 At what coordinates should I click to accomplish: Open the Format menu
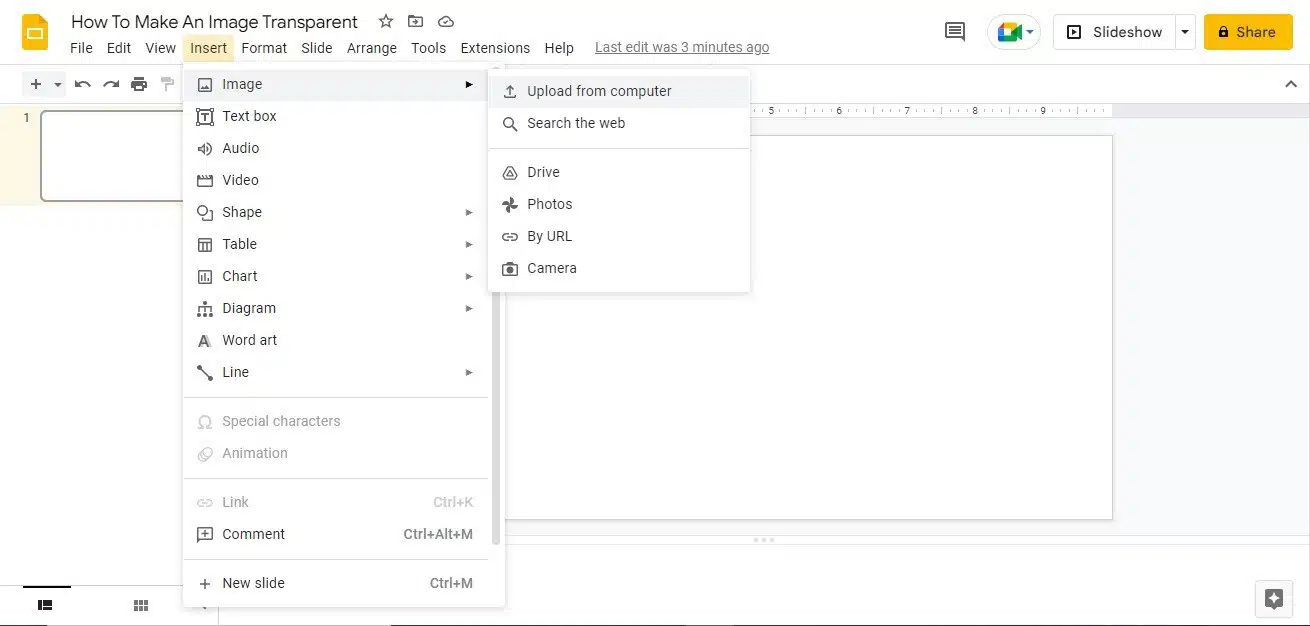point(264,48)
